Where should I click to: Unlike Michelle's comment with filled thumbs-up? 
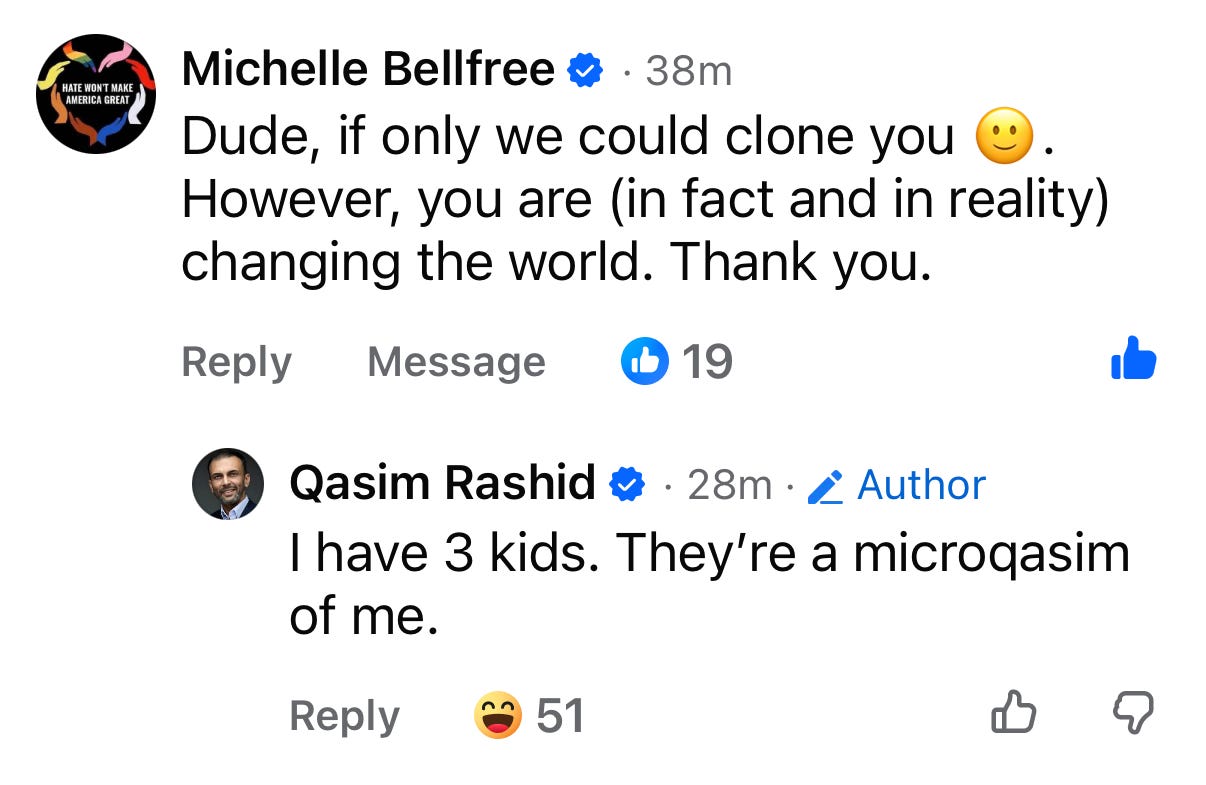click(x=1134, y=358)
